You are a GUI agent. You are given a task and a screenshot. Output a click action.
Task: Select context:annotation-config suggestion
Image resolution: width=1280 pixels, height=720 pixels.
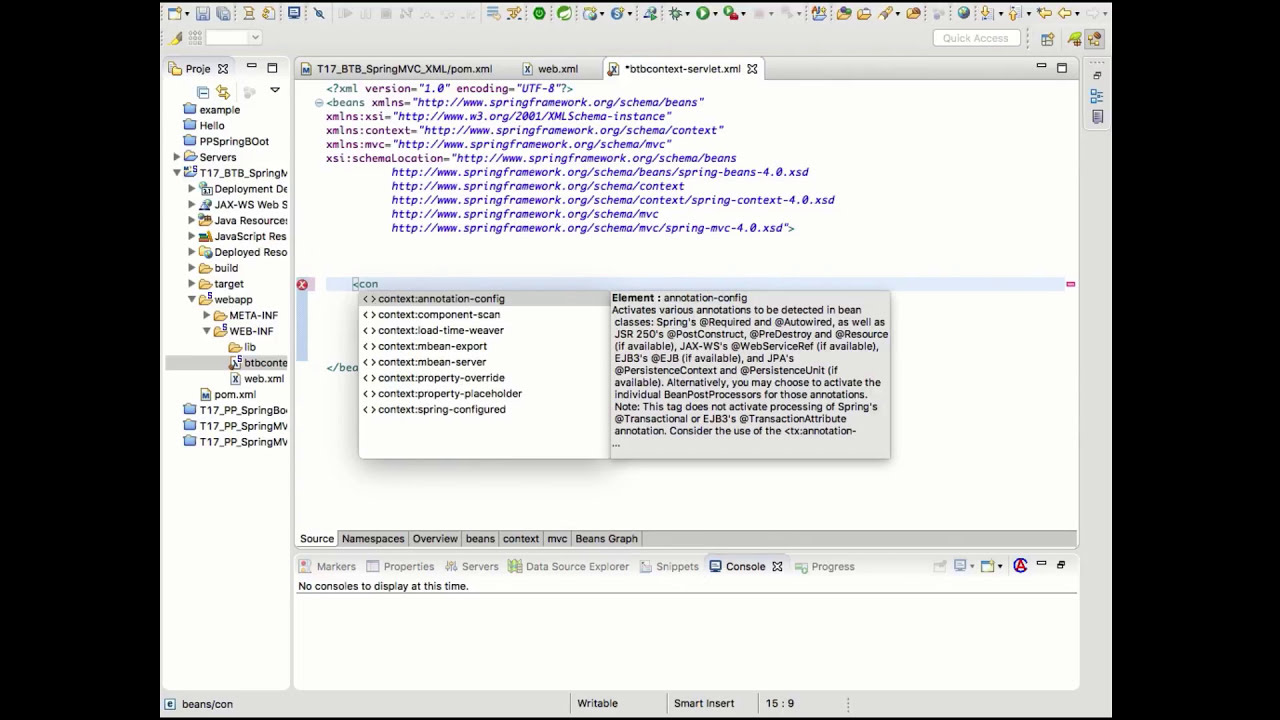[x=484, y=298]
